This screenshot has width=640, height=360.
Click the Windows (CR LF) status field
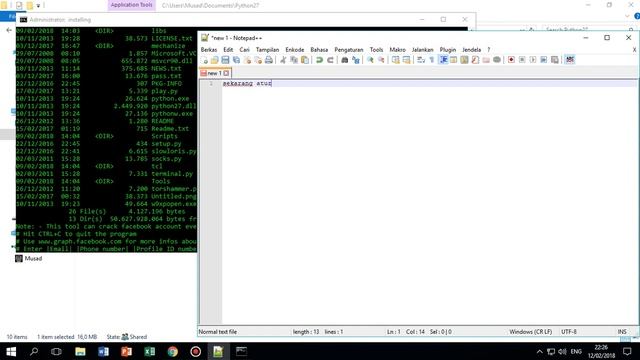[x=530, y=332]
